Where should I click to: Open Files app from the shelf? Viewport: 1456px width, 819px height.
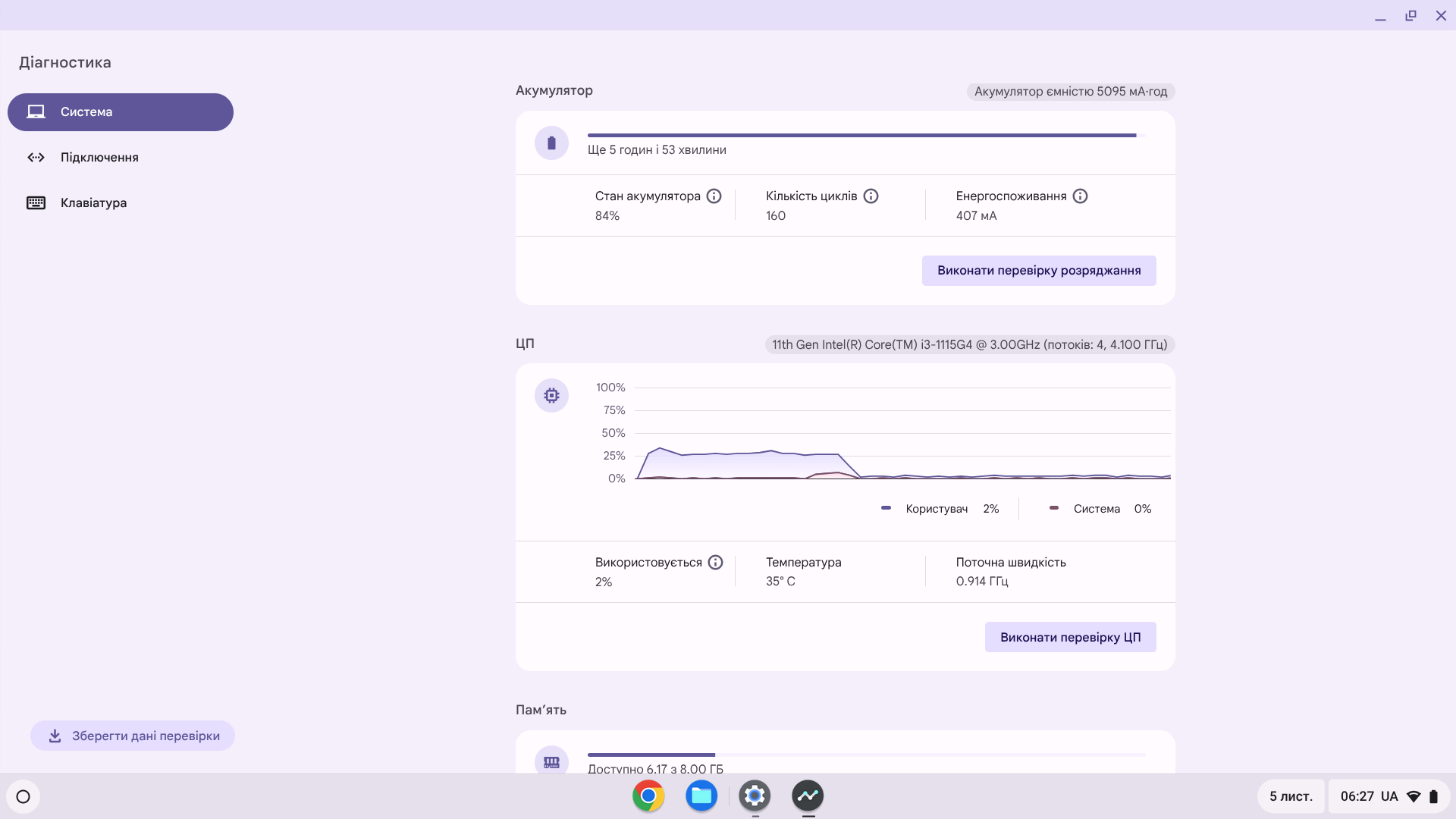click(701, 796)
